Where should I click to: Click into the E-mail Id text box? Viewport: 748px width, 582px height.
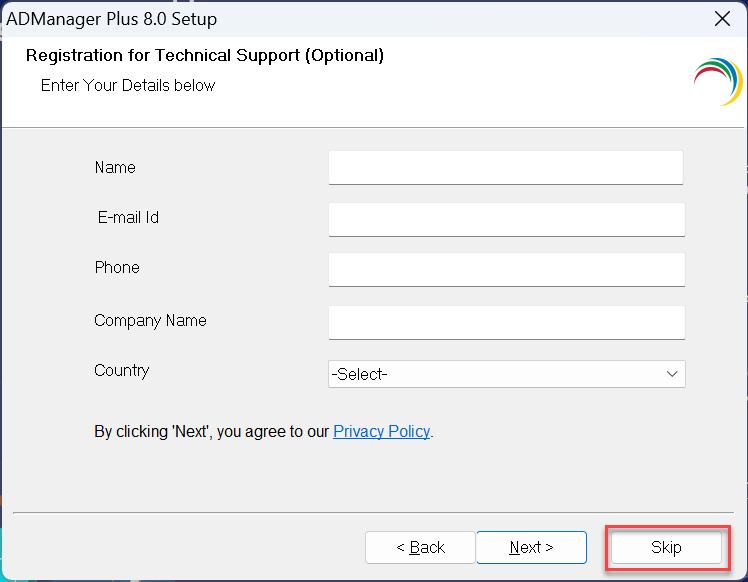click(505, 219)
